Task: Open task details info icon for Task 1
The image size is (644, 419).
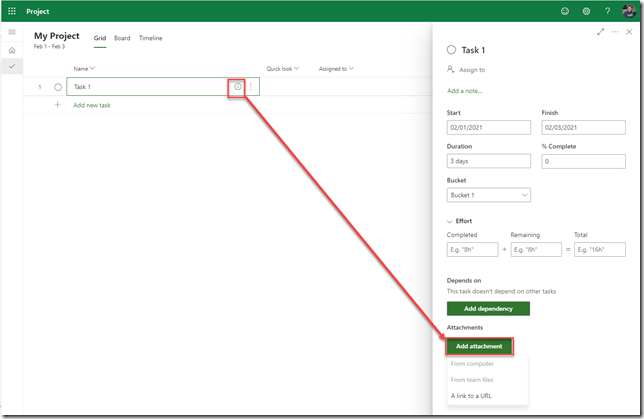Action: point(238,87)
